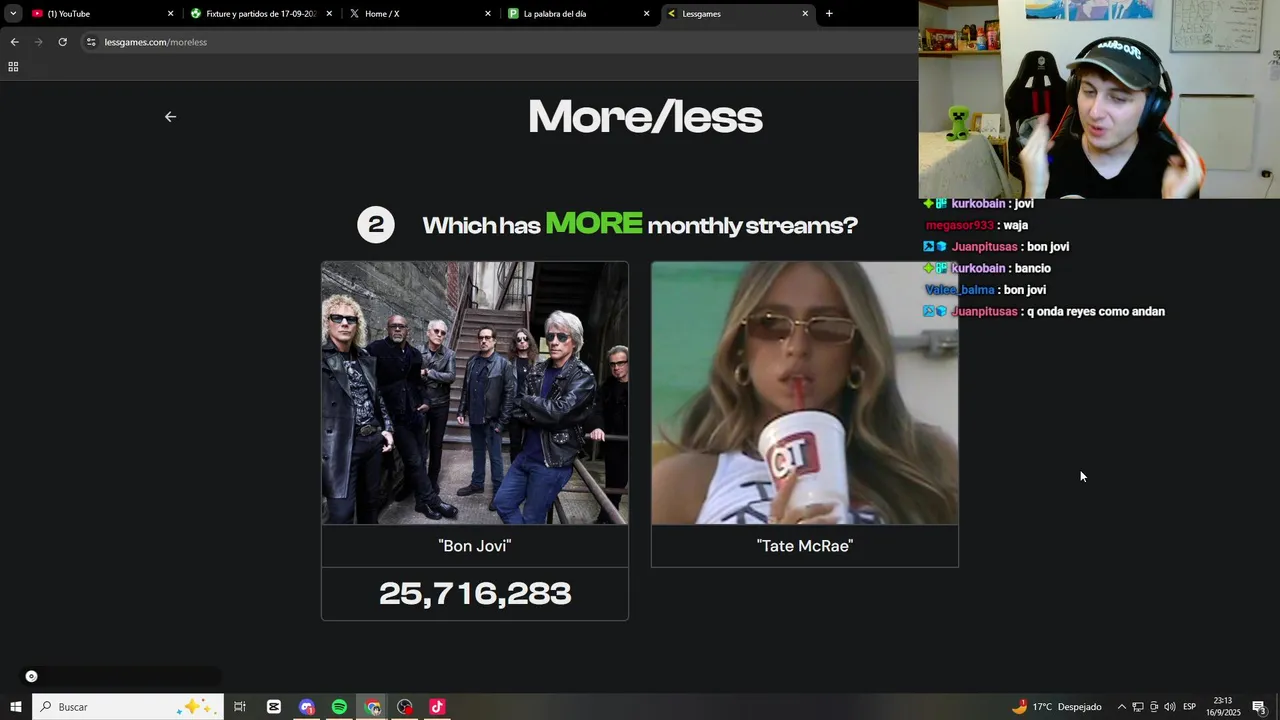Click the round number 2 badge
This screenshot has height=720, width=1280.
point(376,225)
